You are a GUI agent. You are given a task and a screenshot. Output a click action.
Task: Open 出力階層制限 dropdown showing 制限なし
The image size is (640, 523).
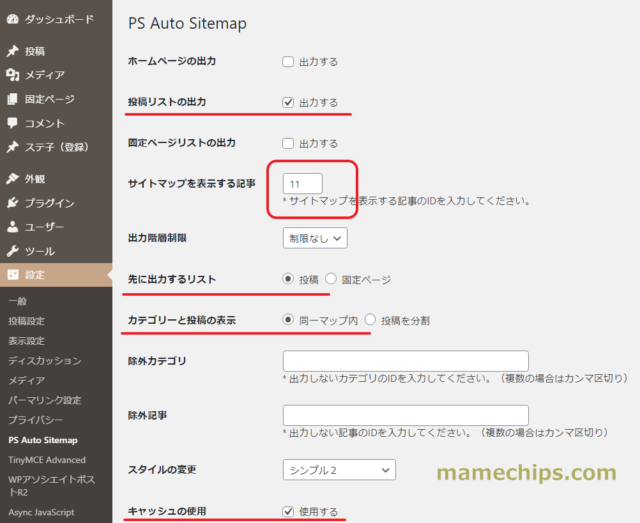[x=315, y=238]
